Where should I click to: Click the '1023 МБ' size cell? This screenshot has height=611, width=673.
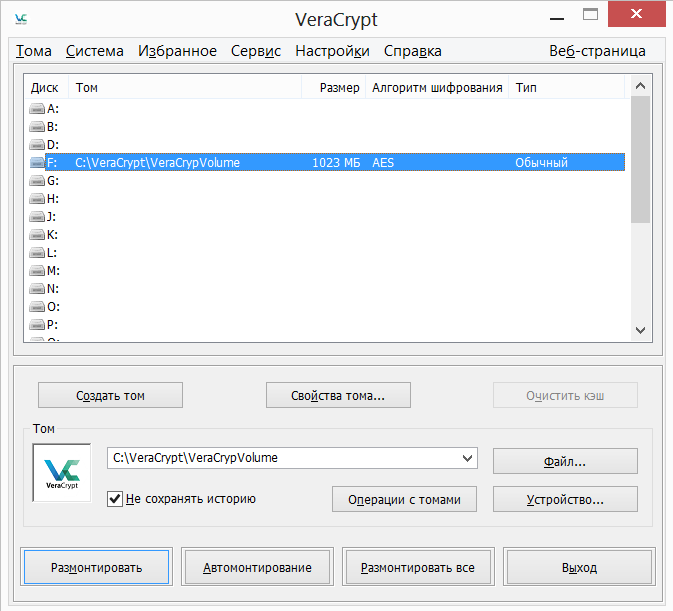click(x=336, y=163)
